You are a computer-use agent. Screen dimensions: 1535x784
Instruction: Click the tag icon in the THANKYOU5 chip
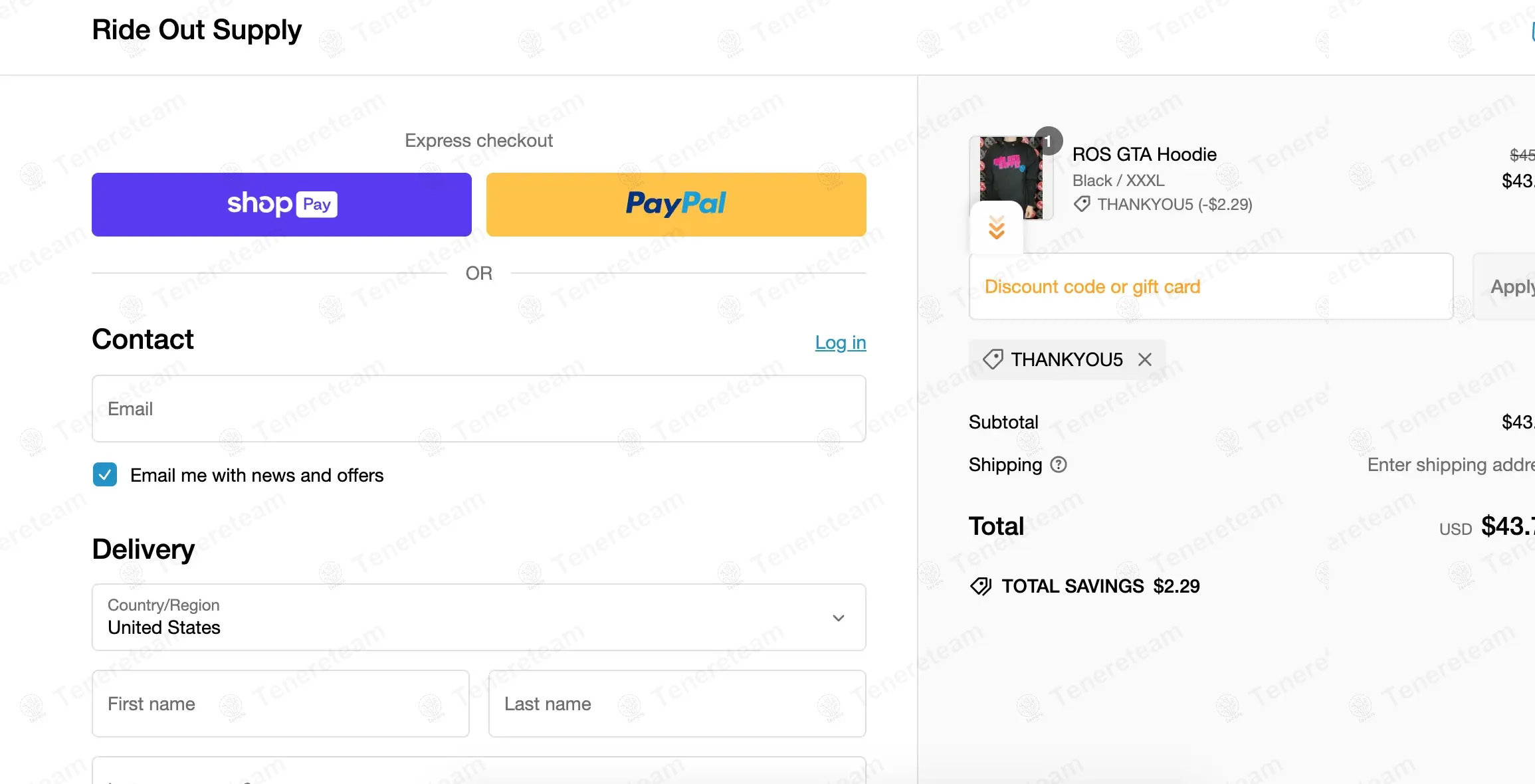point(993,359)
